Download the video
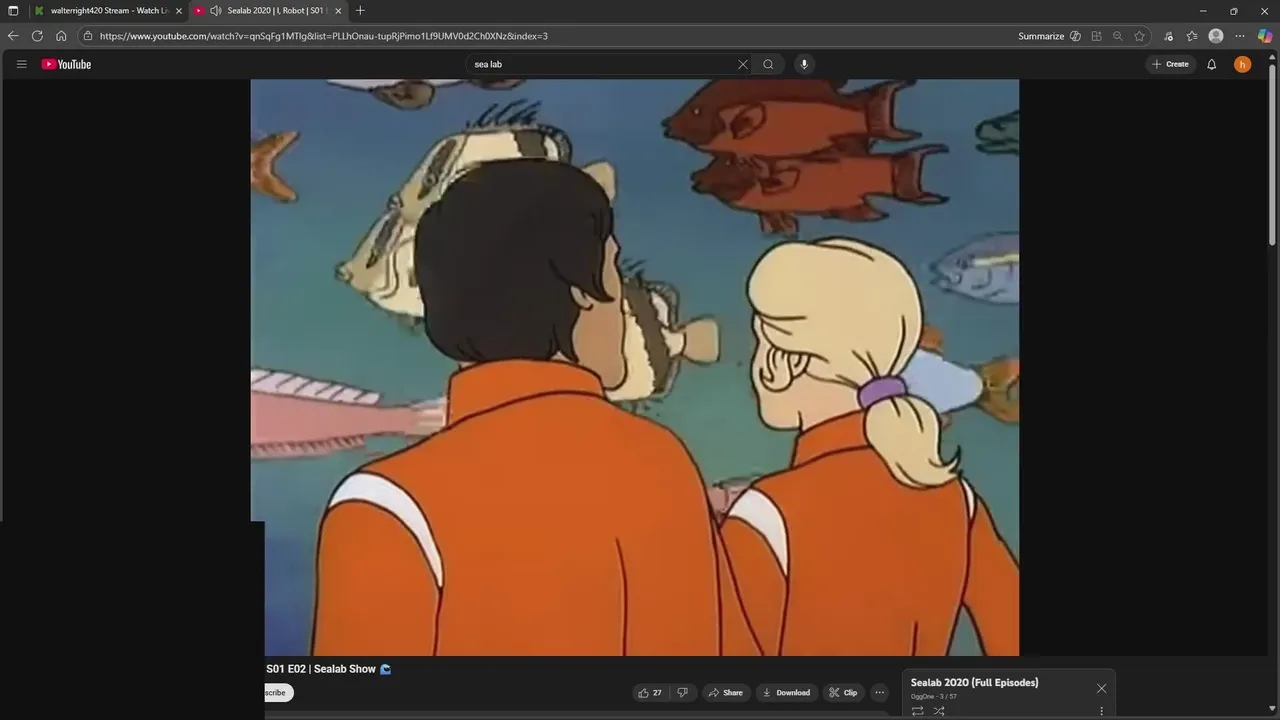The width and height of the screenshot is (1280, 720). click(786, 692)
